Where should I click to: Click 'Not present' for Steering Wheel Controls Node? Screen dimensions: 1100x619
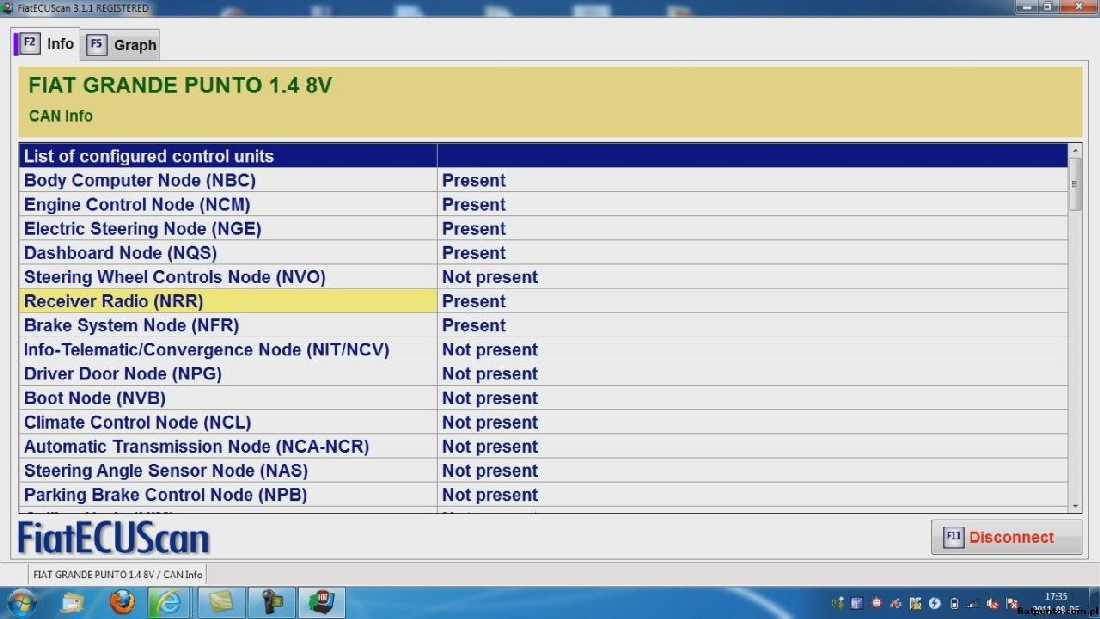click(x=490, y=277)
